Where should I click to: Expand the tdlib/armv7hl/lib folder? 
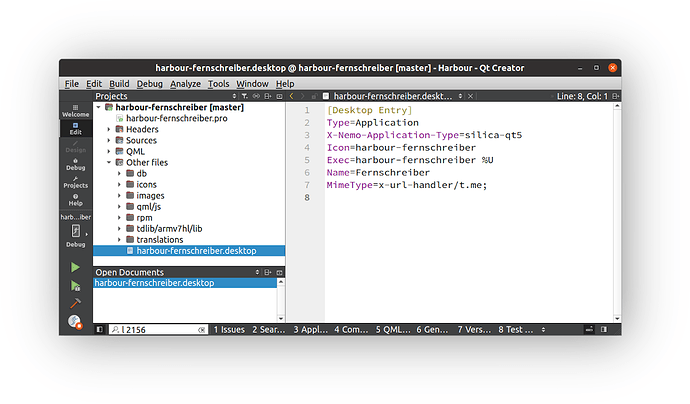point(119,228)
